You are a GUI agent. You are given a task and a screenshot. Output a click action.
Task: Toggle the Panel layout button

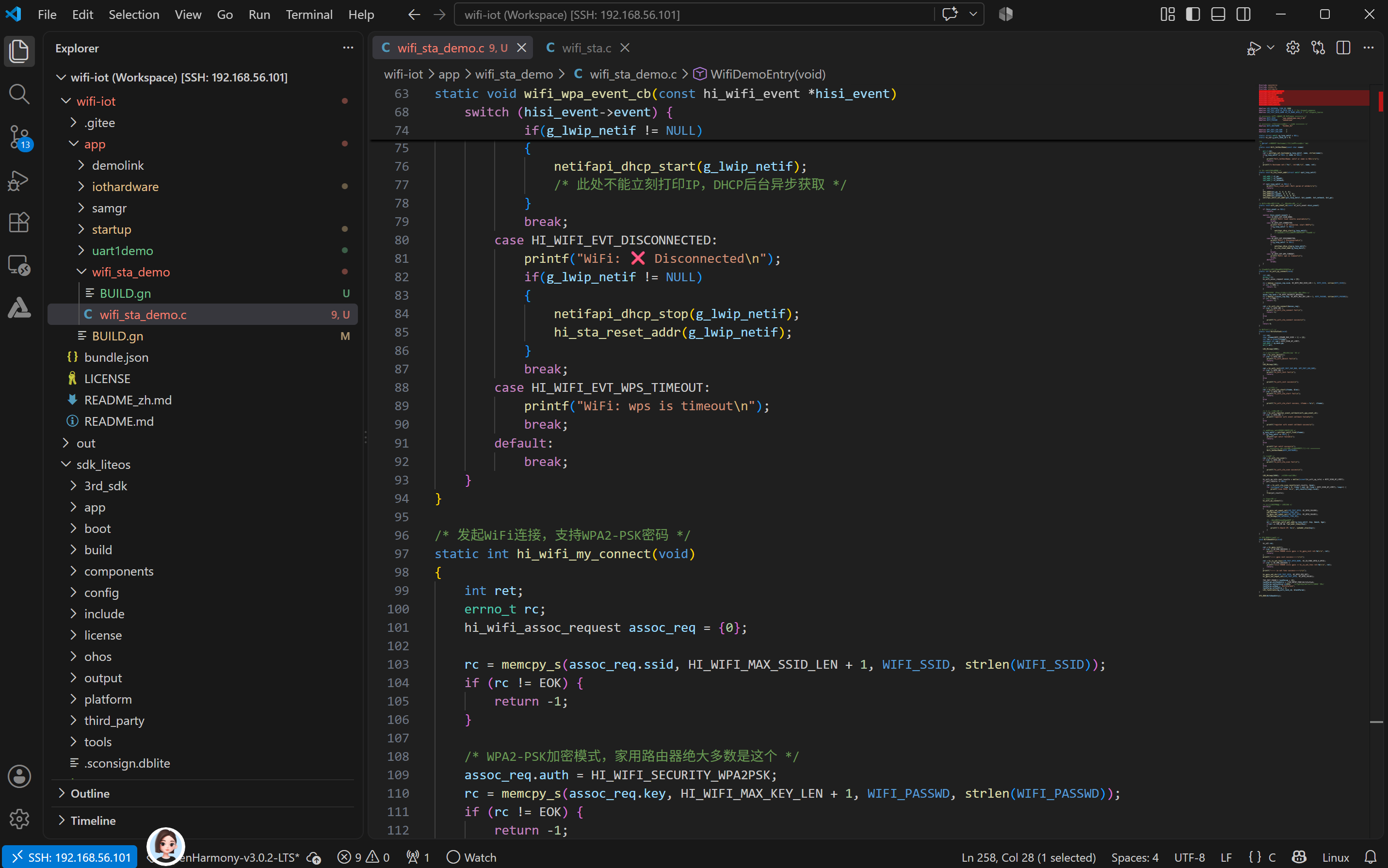coord(1218,15)
